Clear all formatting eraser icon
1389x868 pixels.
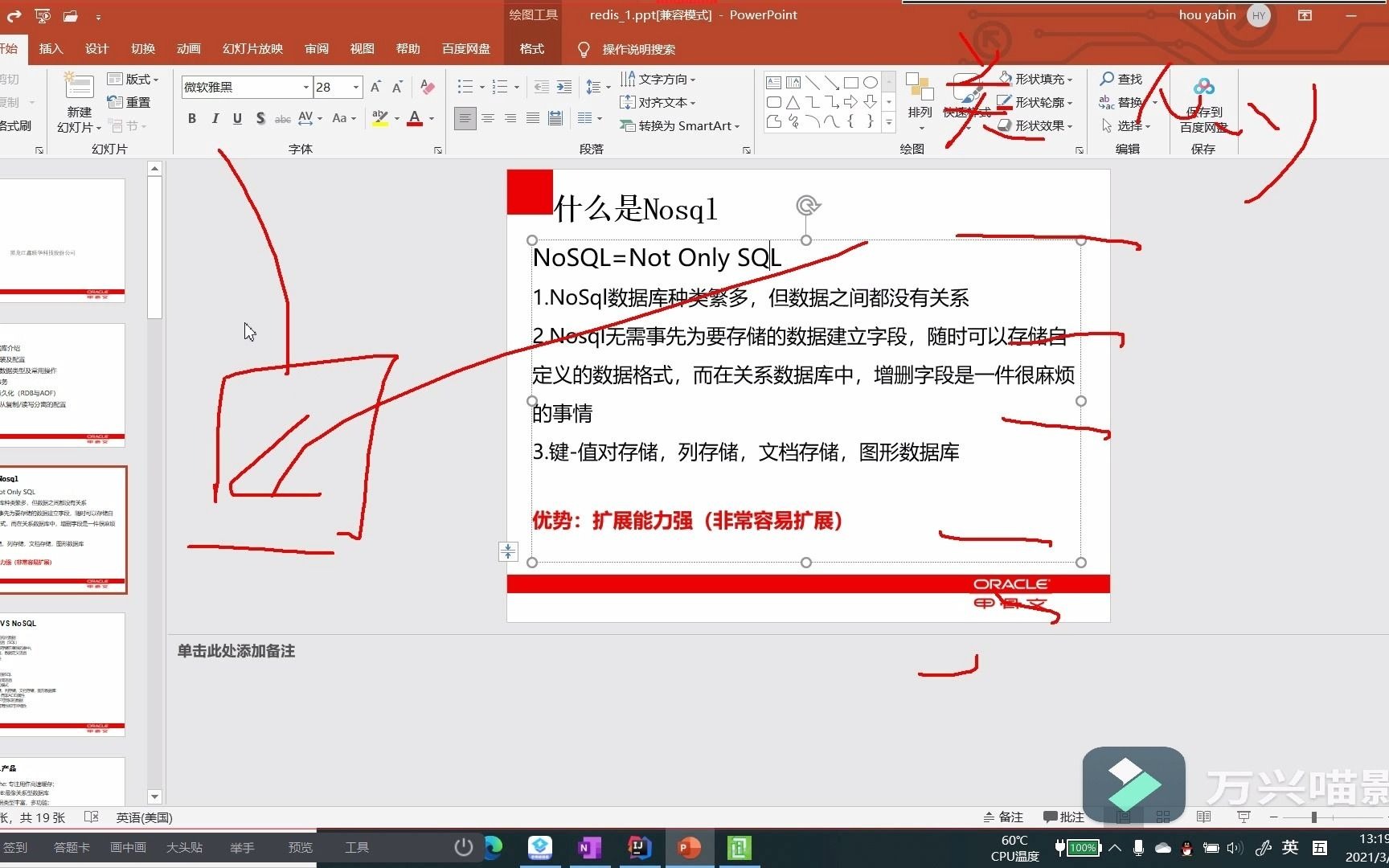[428, 87]
